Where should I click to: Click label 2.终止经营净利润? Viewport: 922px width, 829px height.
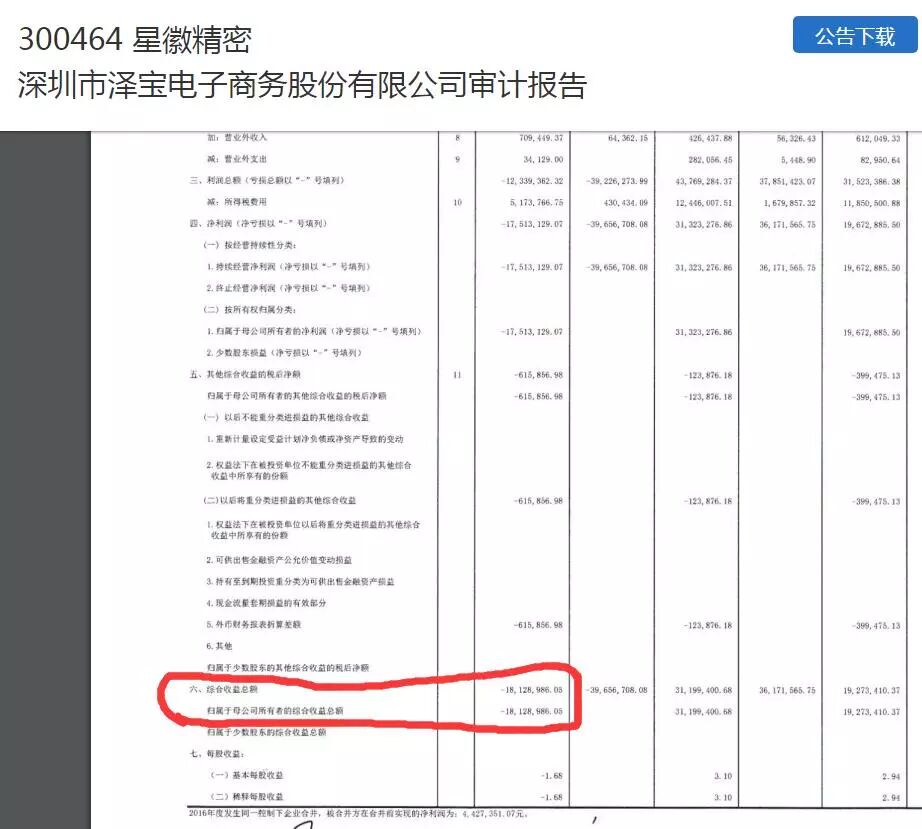point(289,288)
